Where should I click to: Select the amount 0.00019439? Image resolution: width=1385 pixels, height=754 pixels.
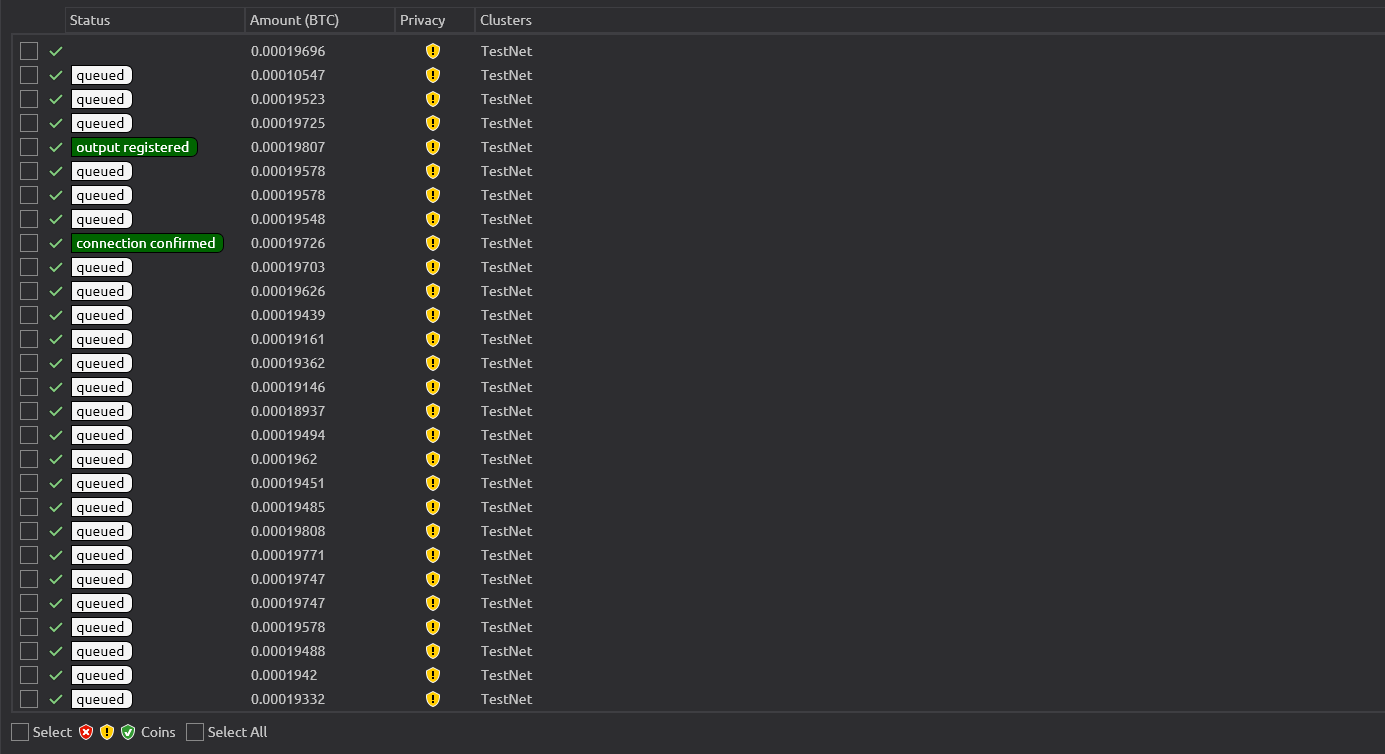(x=288, y=315)
